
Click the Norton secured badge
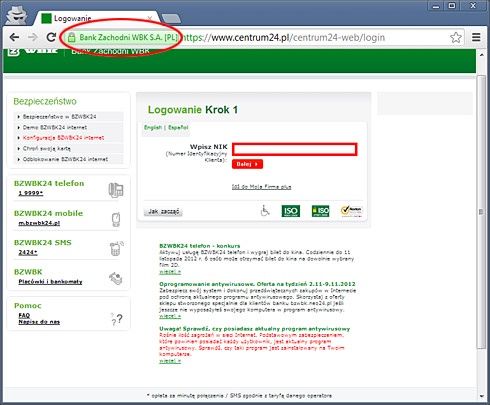tap(351, 211)
